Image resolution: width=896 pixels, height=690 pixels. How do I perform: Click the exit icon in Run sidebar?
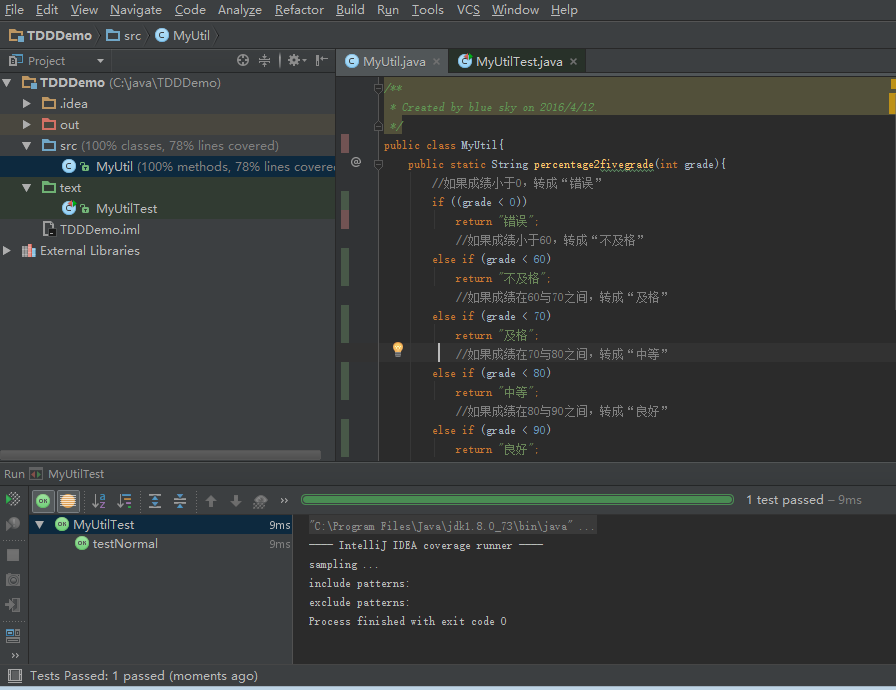(x=13, y=605)
